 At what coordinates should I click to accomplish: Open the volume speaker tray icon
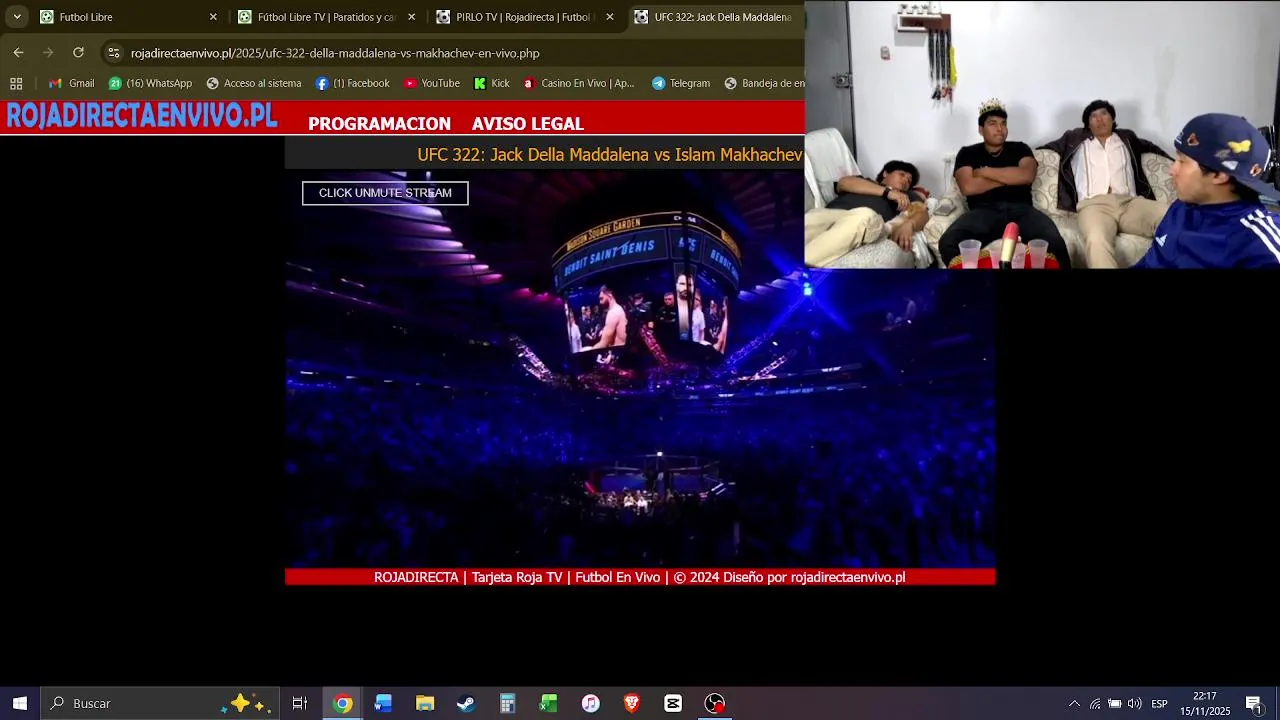(x=1134, y=703)
